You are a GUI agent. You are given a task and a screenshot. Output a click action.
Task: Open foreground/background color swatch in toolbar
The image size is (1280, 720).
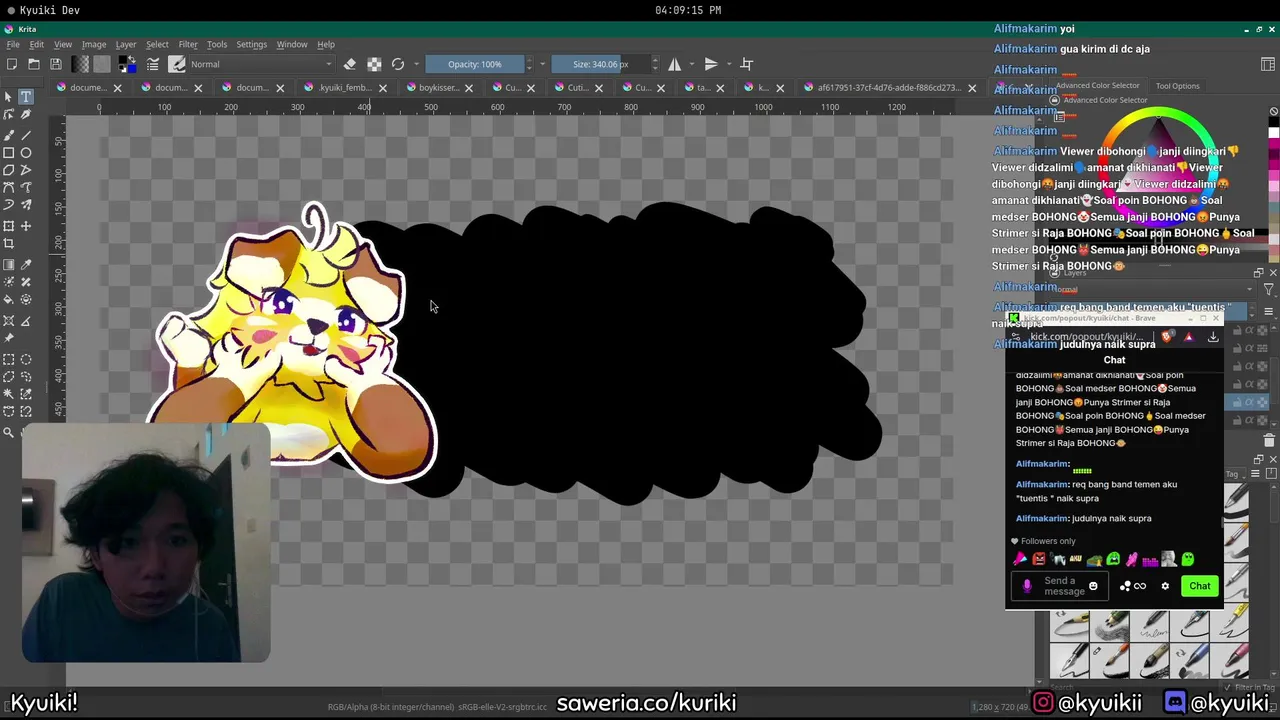[x=127, y=64]
